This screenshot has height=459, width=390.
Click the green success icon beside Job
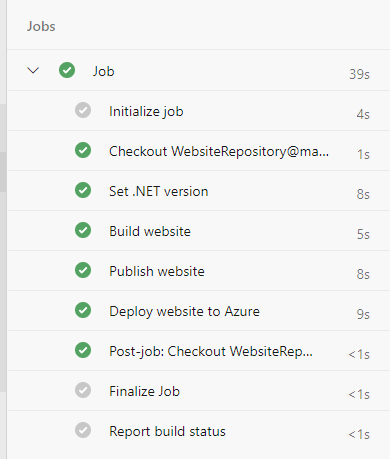pos(67,70)
